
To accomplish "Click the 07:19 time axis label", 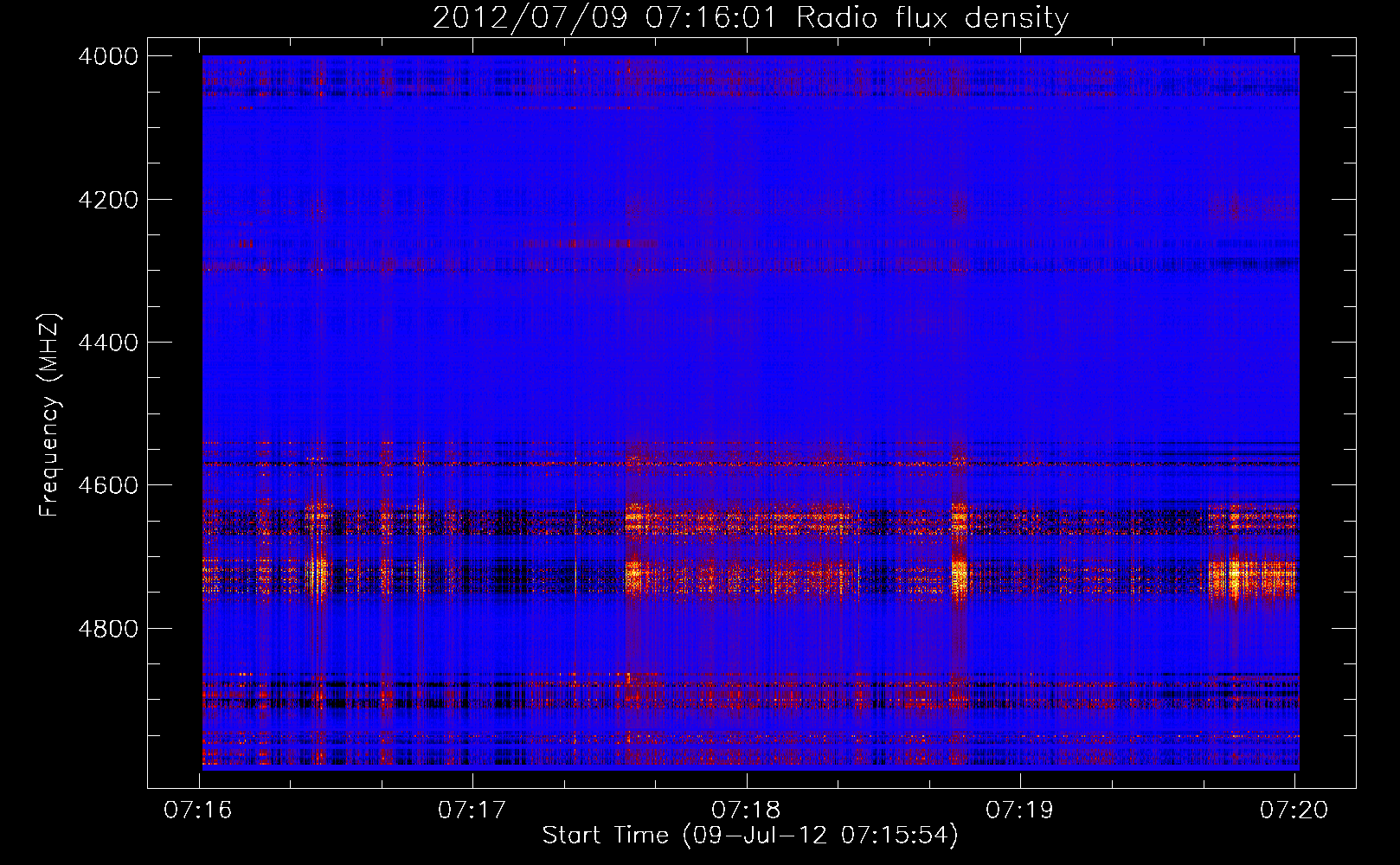I will tap(1020, 811).
